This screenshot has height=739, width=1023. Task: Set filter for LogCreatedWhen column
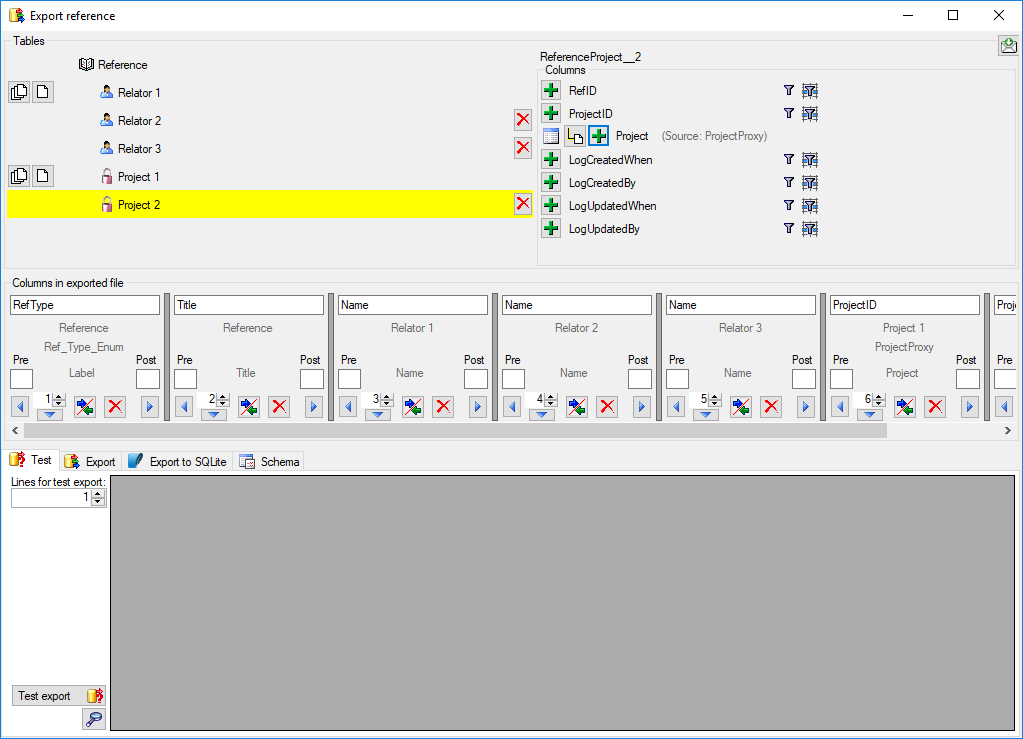[x=788, y=159]
